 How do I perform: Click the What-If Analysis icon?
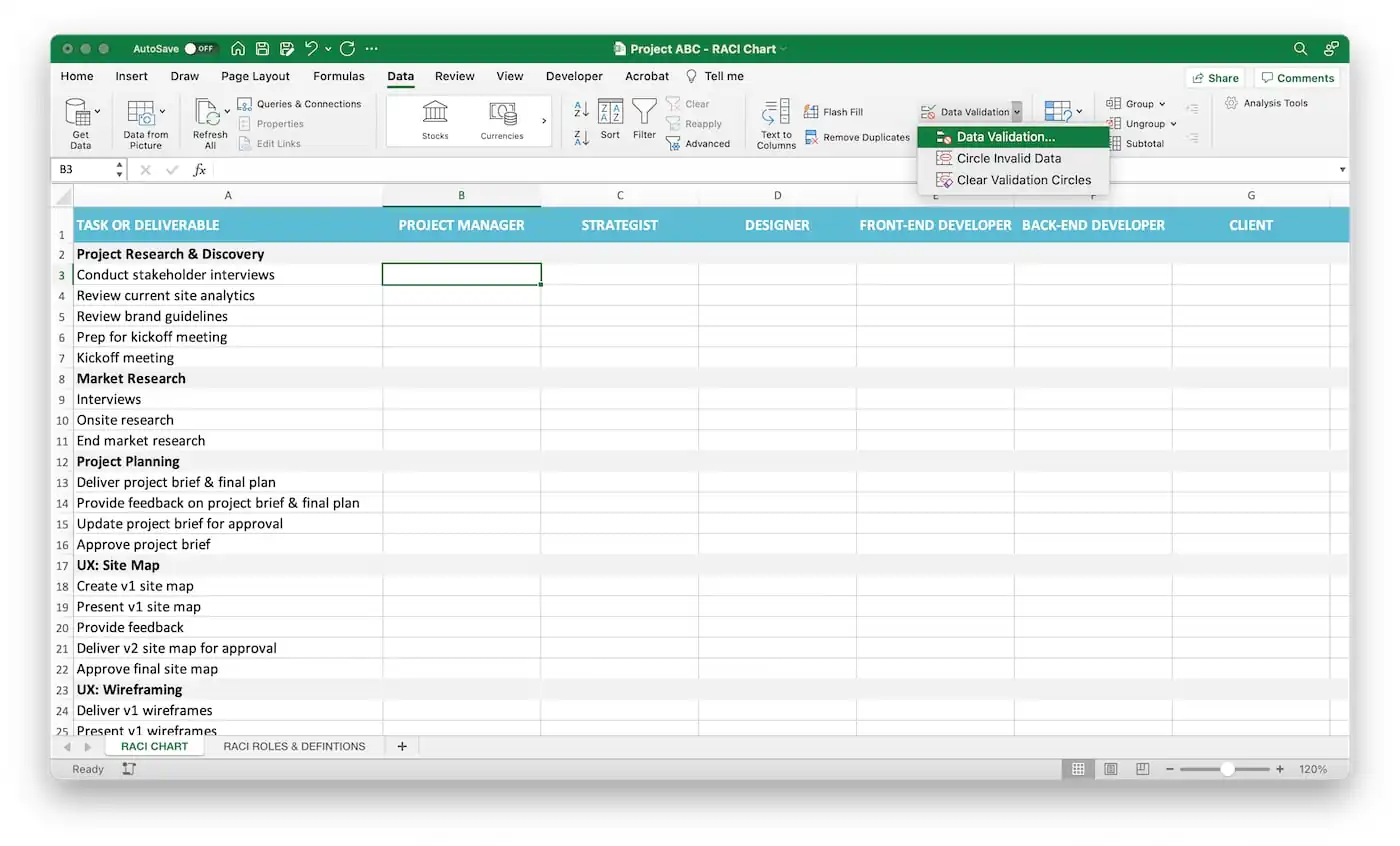pos(1058,112)
